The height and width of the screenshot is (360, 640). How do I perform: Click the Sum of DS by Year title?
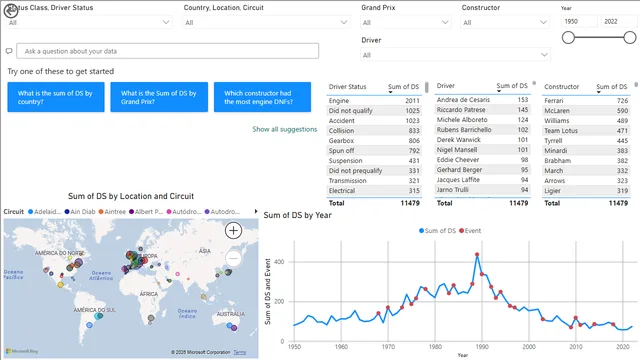298,215
